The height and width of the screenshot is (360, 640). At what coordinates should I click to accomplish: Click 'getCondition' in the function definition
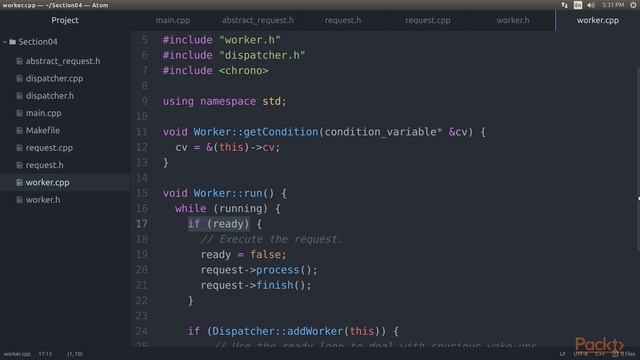point(280,132)
